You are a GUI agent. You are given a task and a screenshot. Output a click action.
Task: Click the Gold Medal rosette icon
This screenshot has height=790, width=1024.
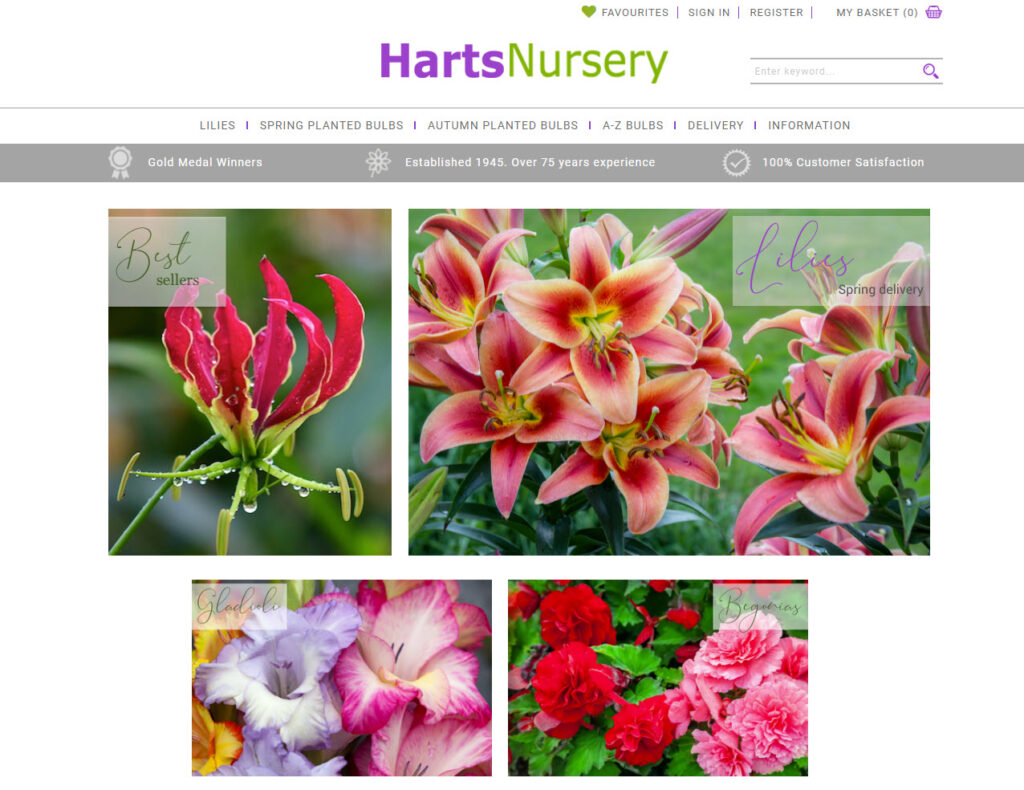(120, 163)
